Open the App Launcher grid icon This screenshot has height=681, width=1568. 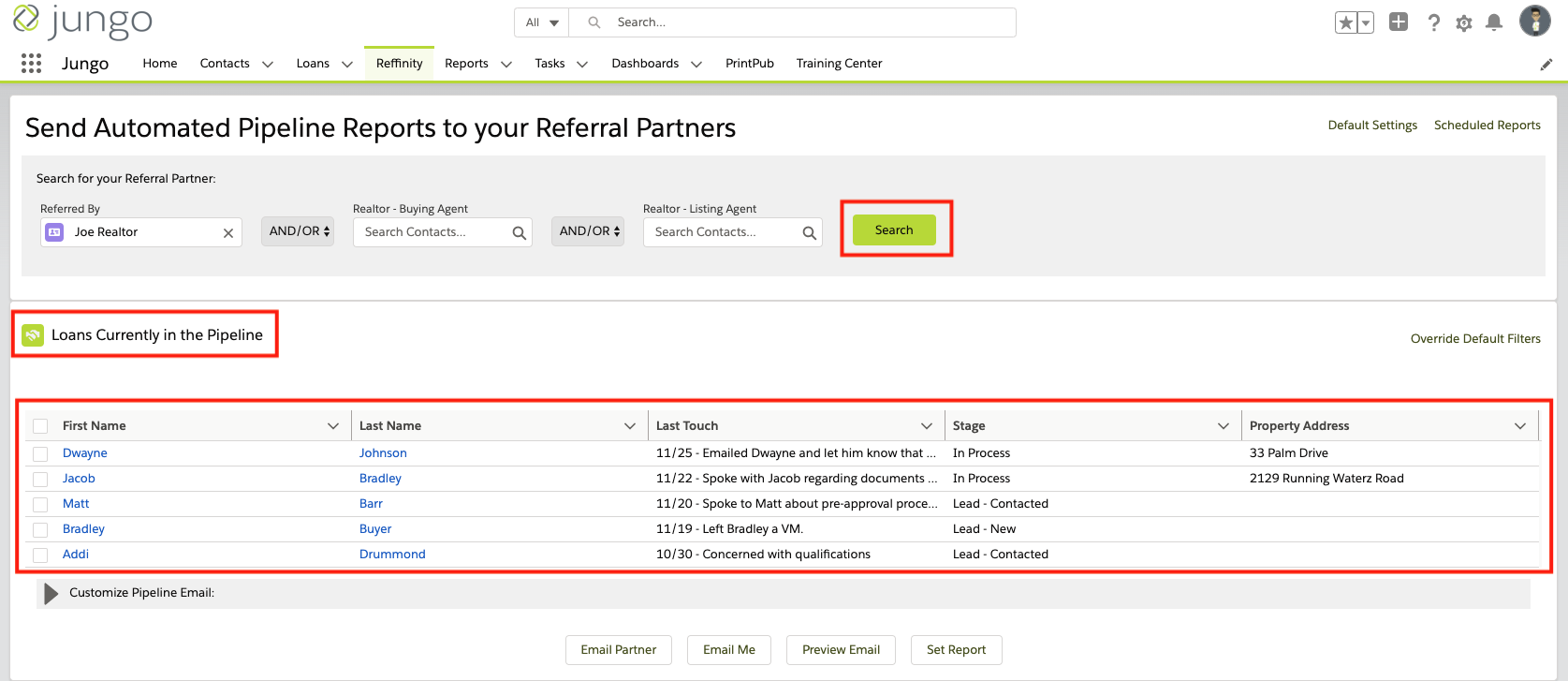[x=31, y=63]
